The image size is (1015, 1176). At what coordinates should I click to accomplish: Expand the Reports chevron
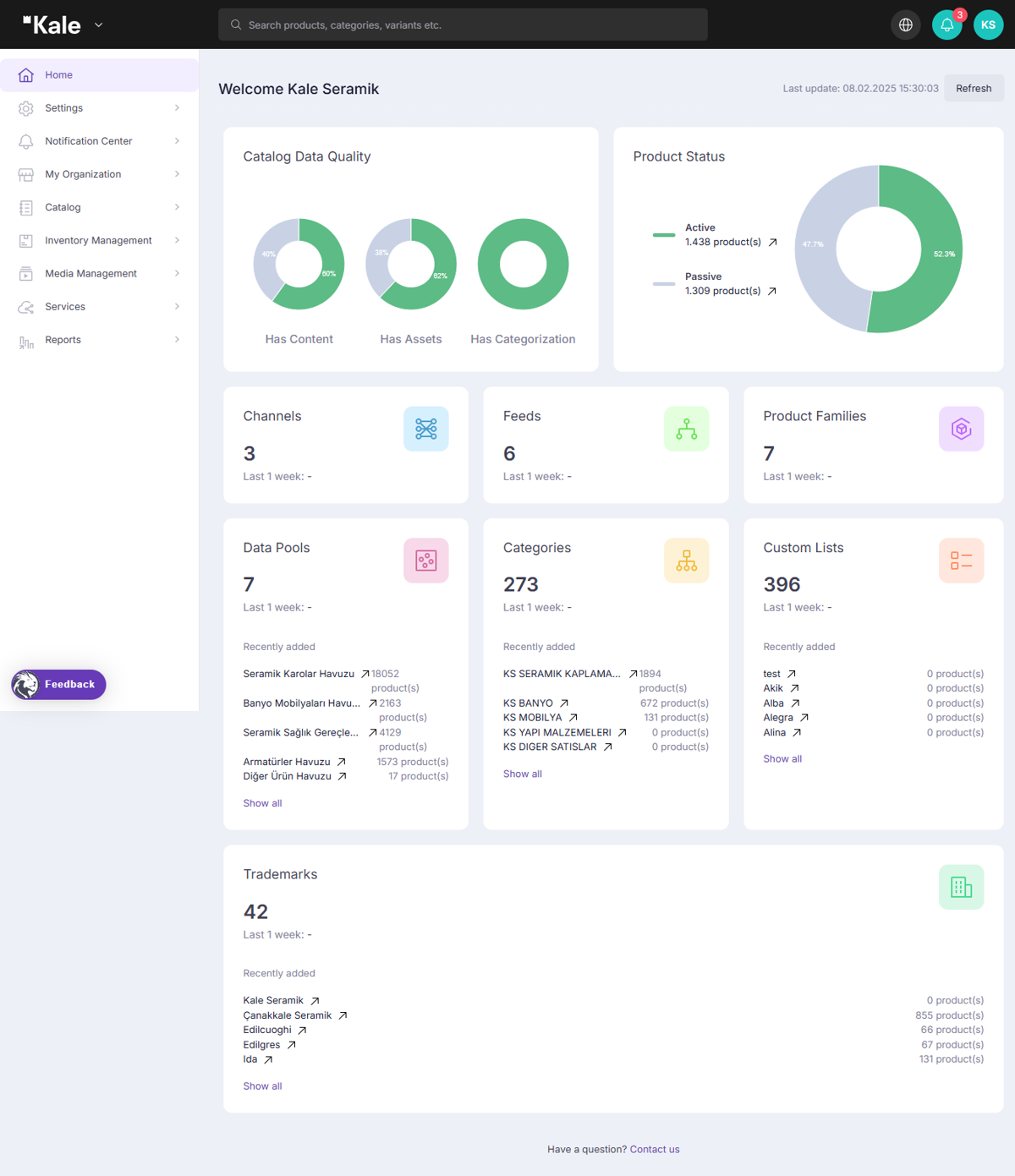(x=177, y=340)
